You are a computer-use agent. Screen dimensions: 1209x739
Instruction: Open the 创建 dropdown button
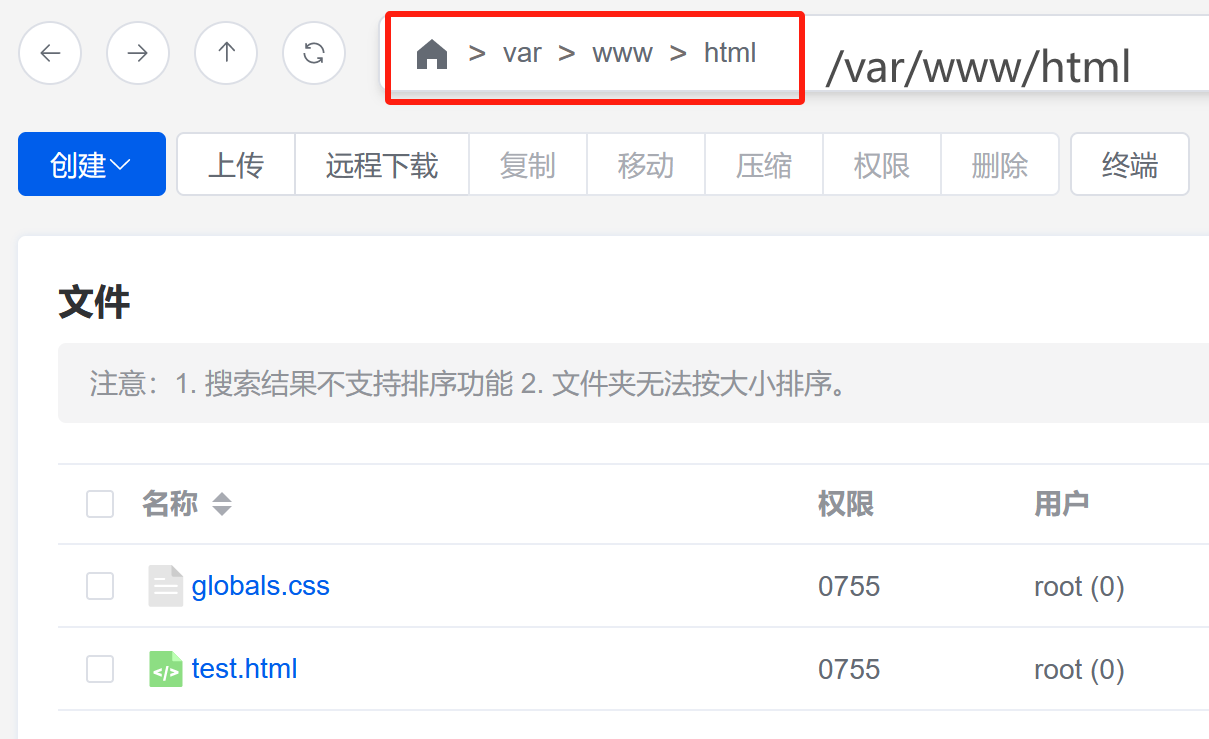pyautogui.click(x=92, y=164)
